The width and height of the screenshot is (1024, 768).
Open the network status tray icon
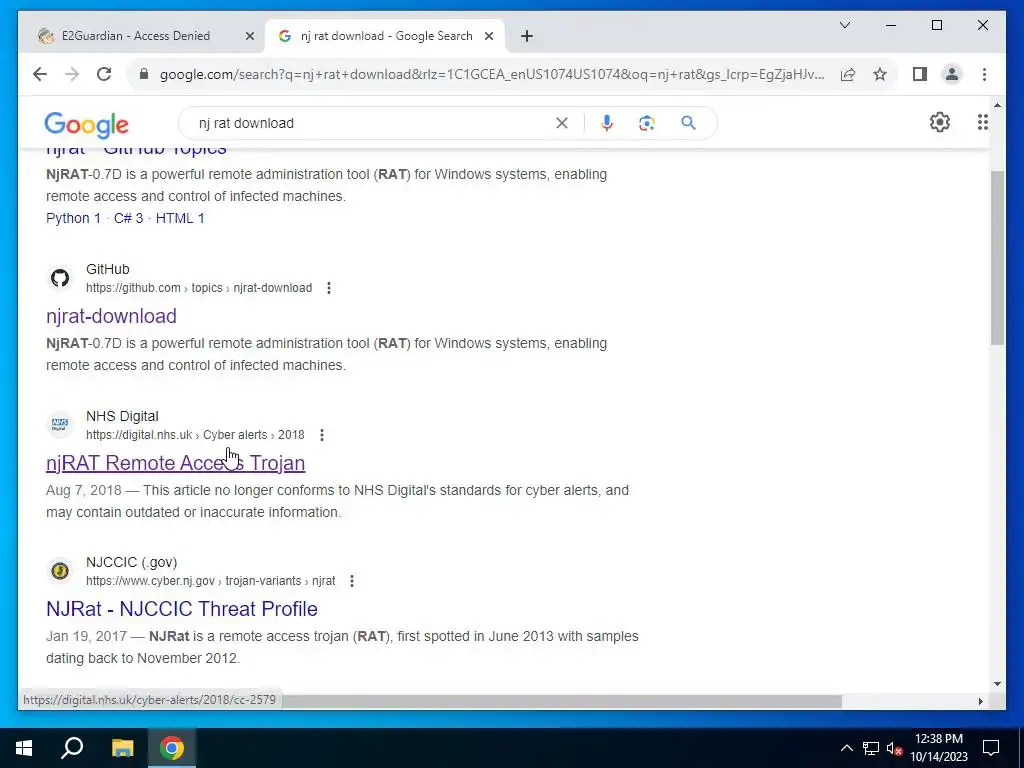tap(871, 748)
